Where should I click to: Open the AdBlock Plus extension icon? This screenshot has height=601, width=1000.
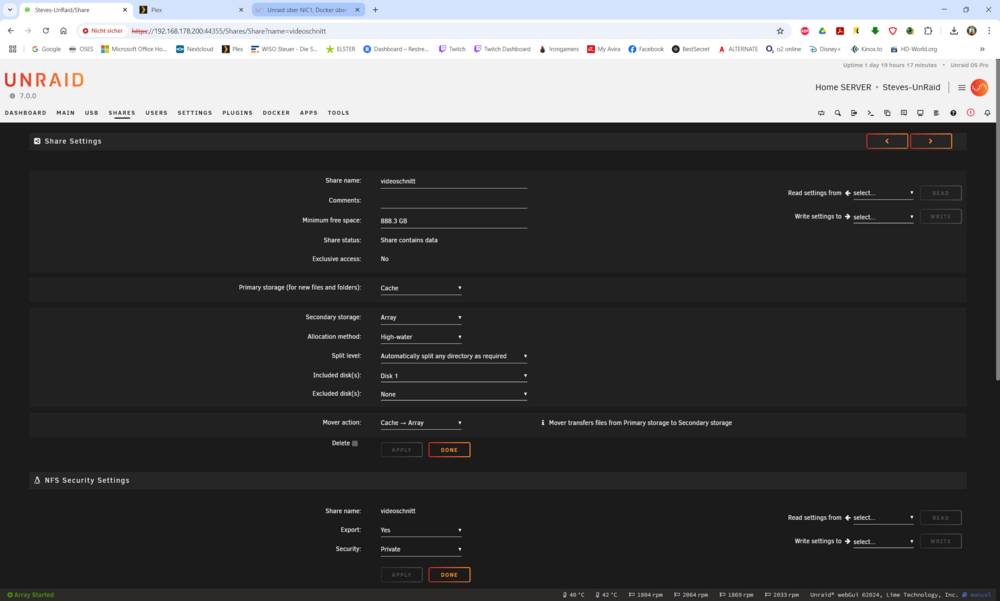[x=805, y=31]
